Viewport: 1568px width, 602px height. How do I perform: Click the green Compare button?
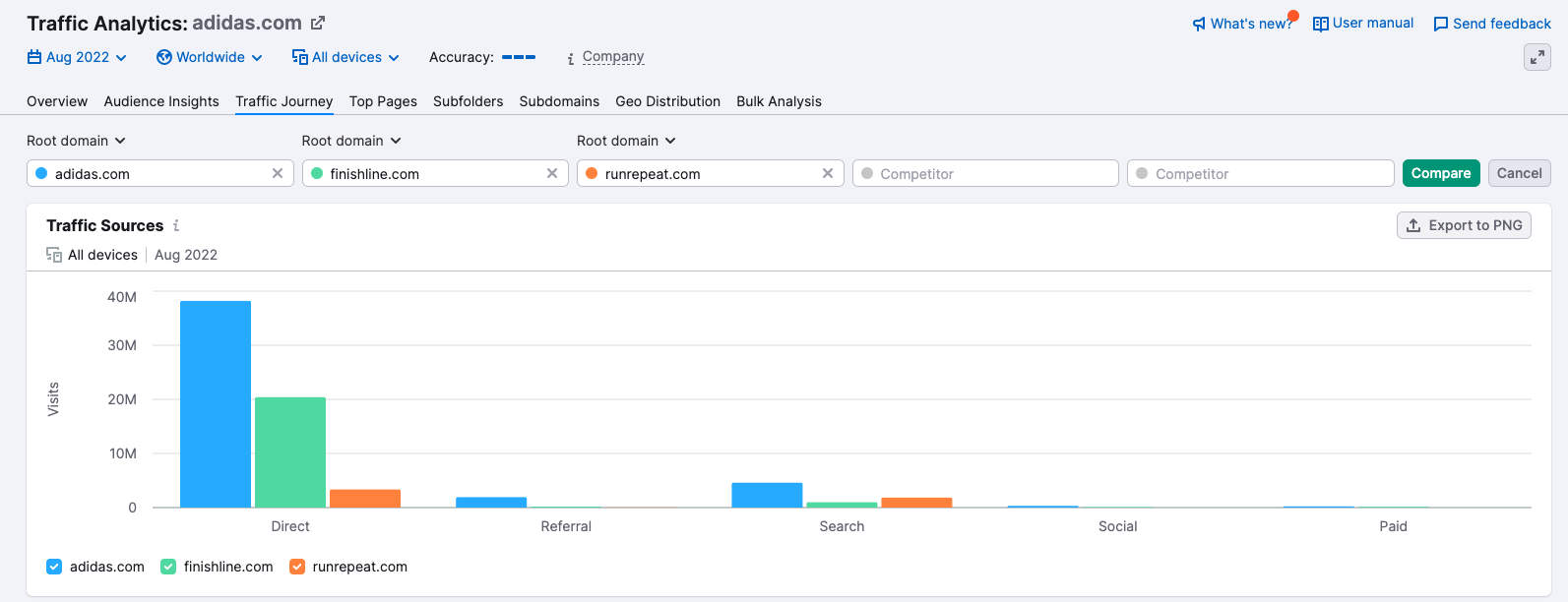(x=1441, y=173)
